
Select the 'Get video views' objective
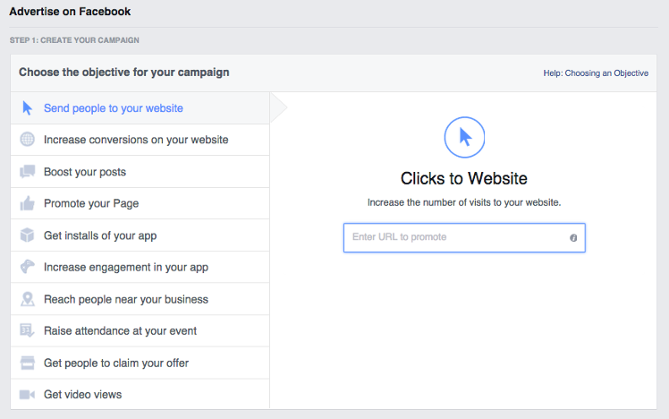140,394
